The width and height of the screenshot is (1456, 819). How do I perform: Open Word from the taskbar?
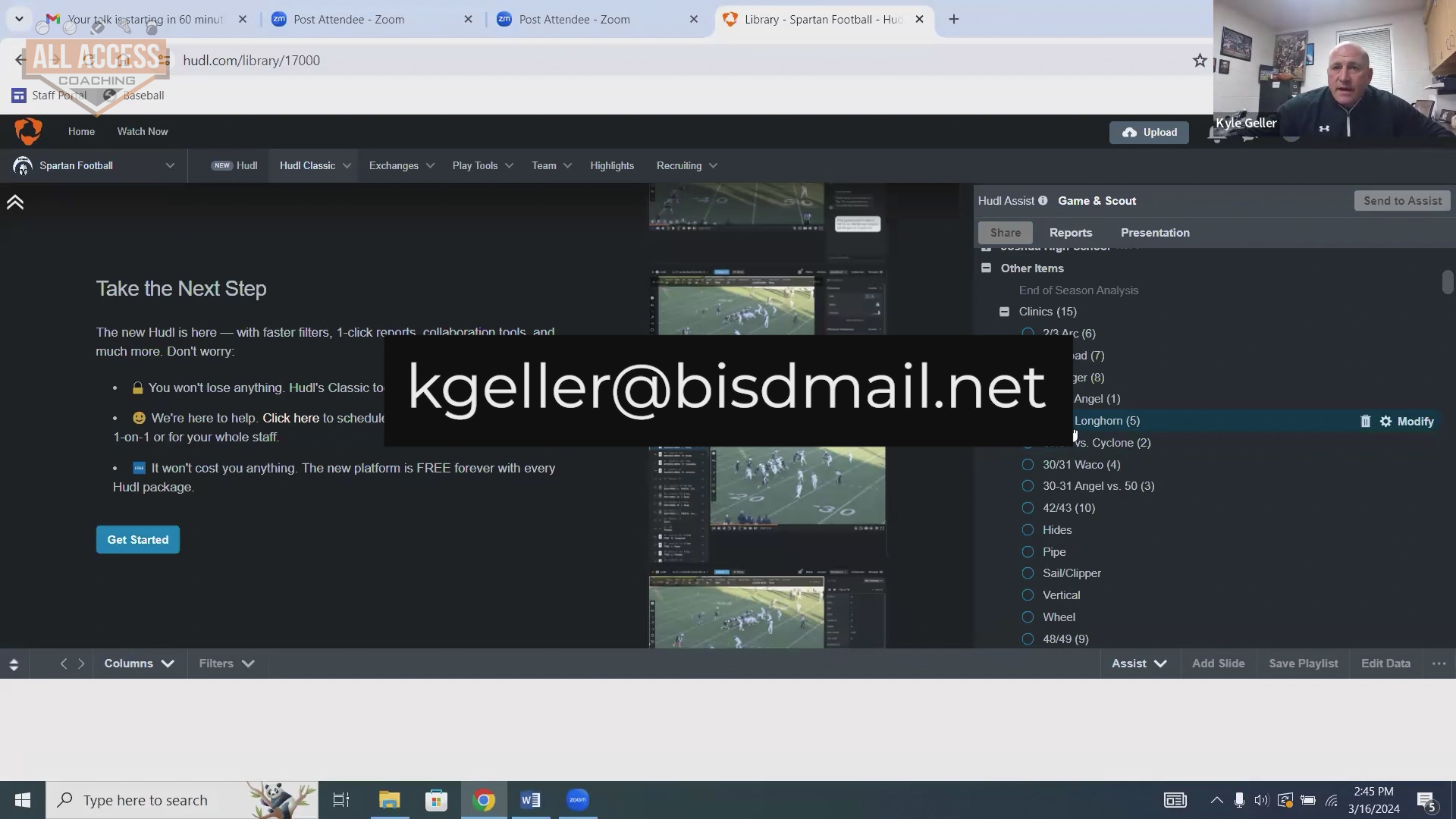[x=531, y=800]
